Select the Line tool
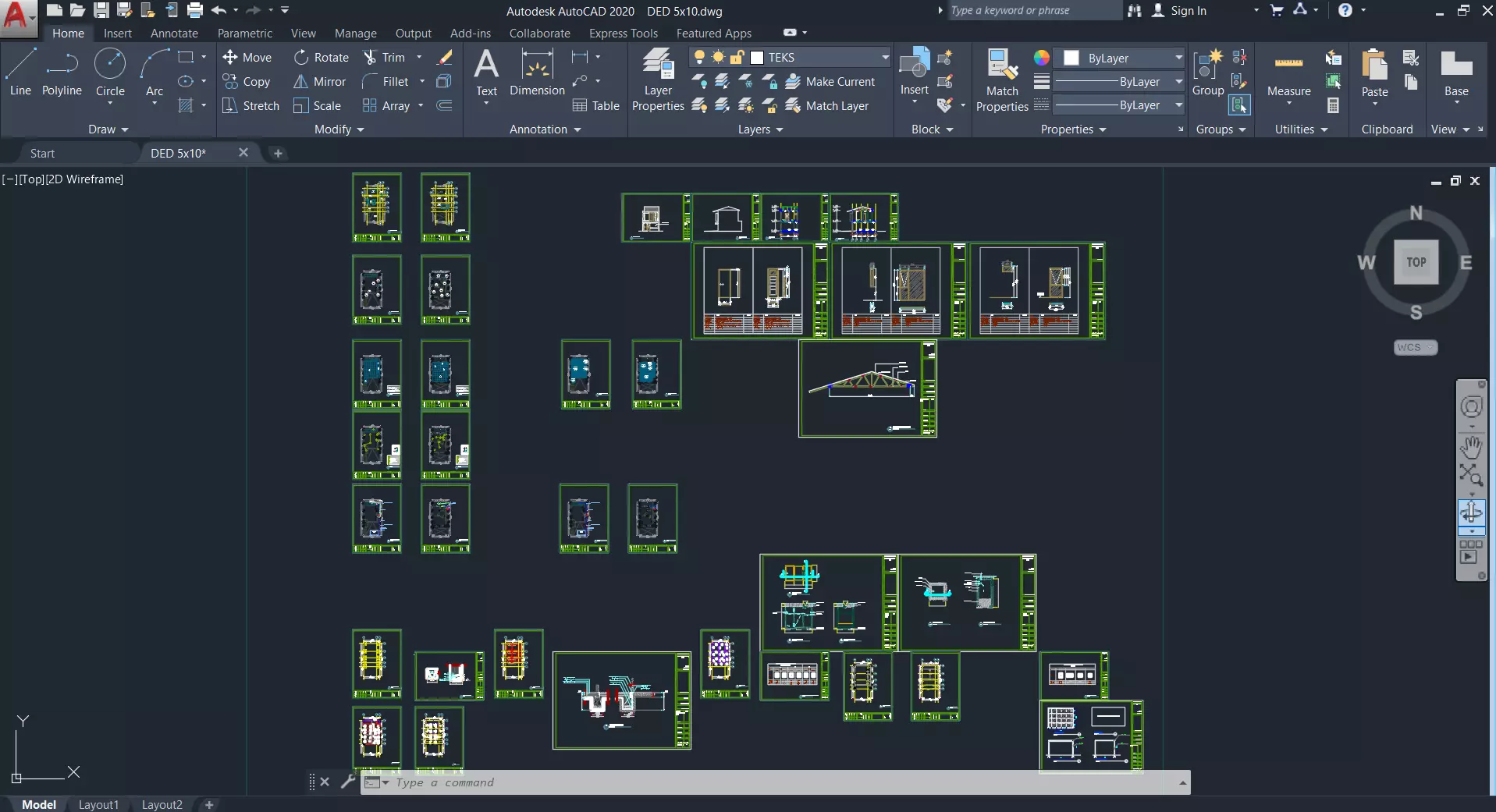This screenshot has width=1496, height=812. (x=20, y=73)
